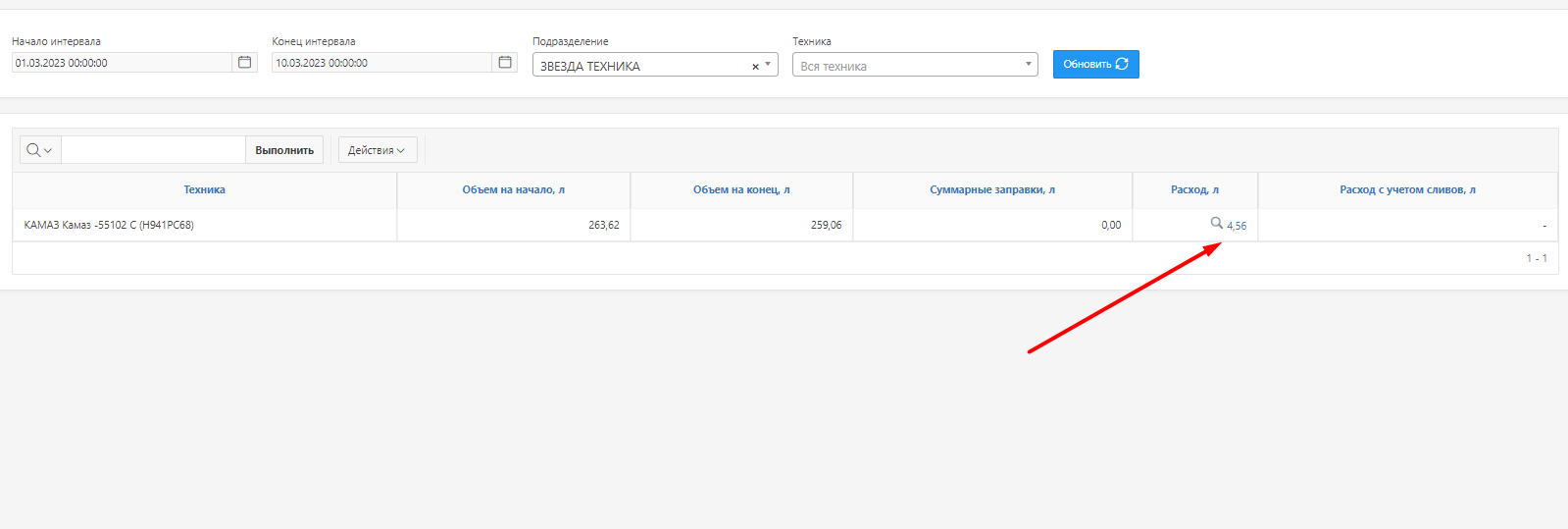The height and width of the screenshot is (529, 1568).
Task: Click Объем на конец, л column header
Action: pyautogui.click(x=741, y=190)
